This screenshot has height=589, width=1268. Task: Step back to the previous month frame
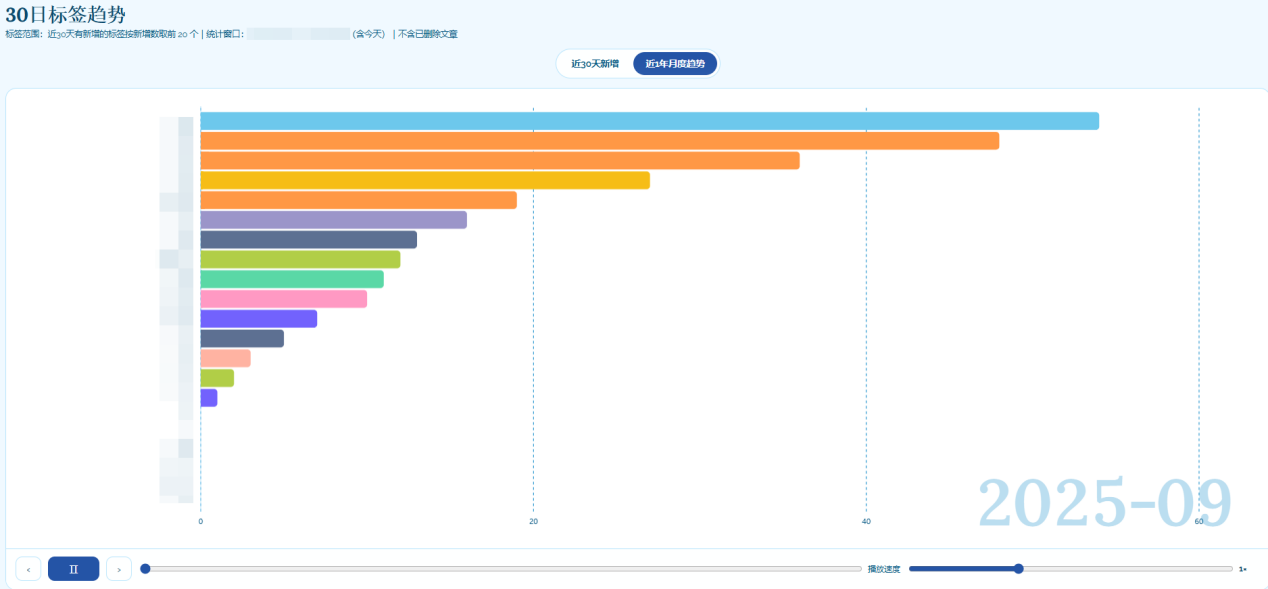(x=29, y=569)
